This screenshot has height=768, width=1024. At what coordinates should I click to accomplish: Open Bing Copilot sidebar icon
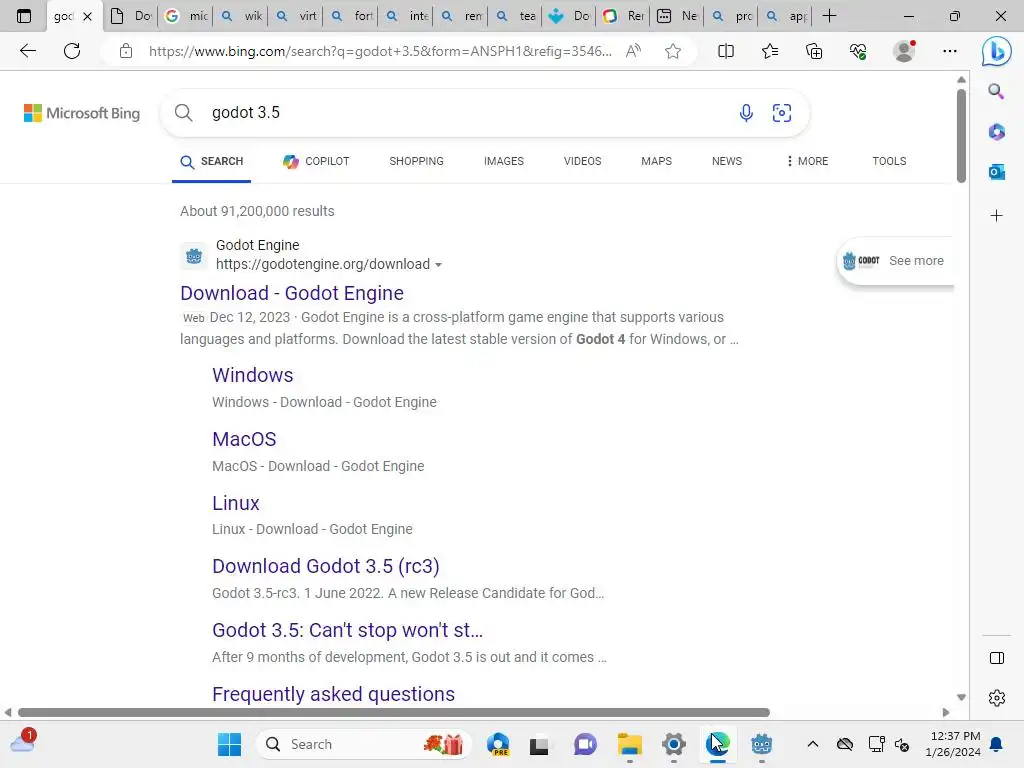point(997,52)
